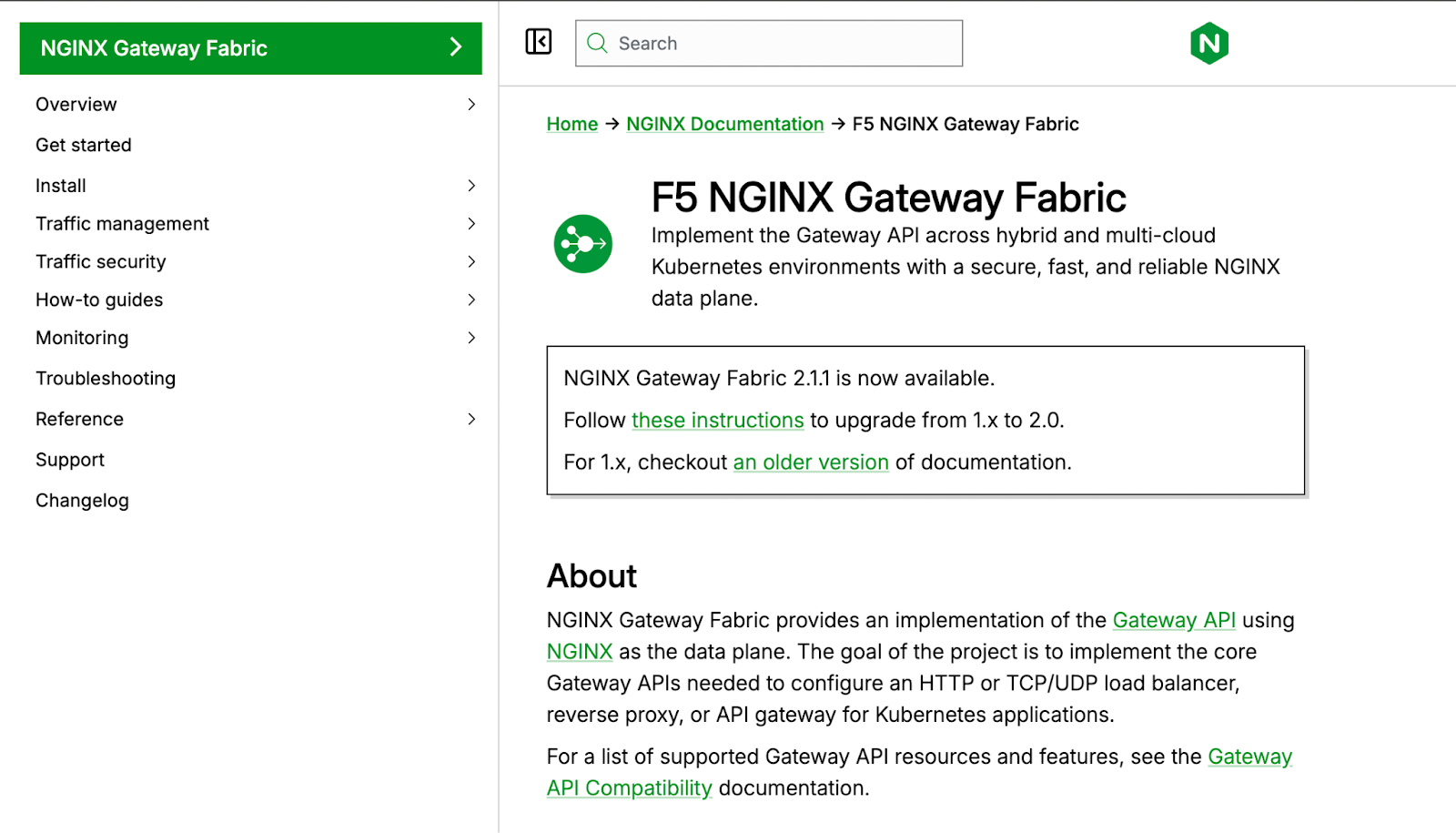This screenshot has width=1456, height=833.
Task: Open the Install sidebar item
Action: [61, 186]
